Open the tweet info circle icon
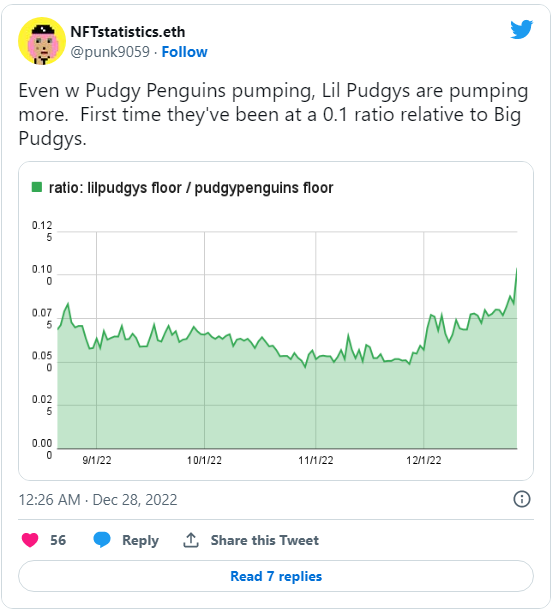Screen dimensions: 558x612 pos(522,499)
